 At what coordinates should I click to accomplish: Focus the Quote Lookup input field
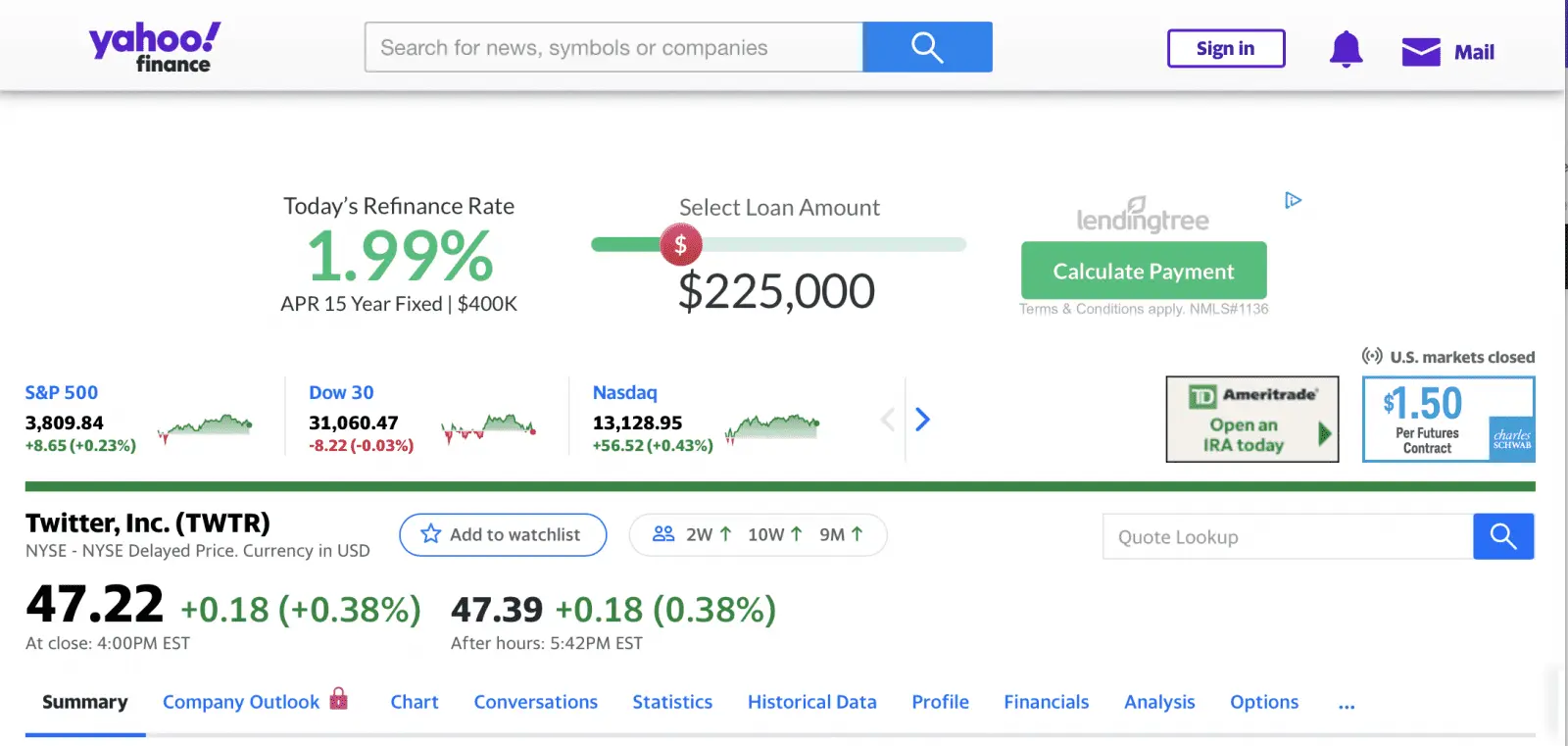(x=1288, y=537)
